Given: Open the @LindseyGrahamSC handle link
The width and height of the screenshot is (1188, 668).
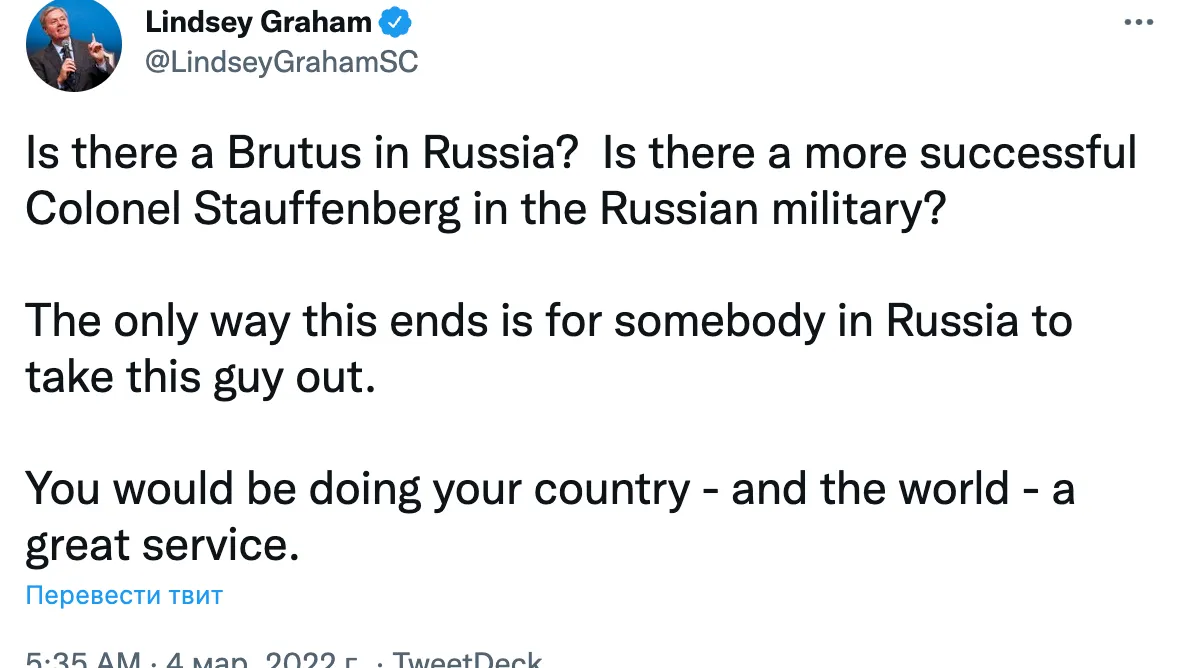Looking at the screenshot, I should tap(281, 62).
